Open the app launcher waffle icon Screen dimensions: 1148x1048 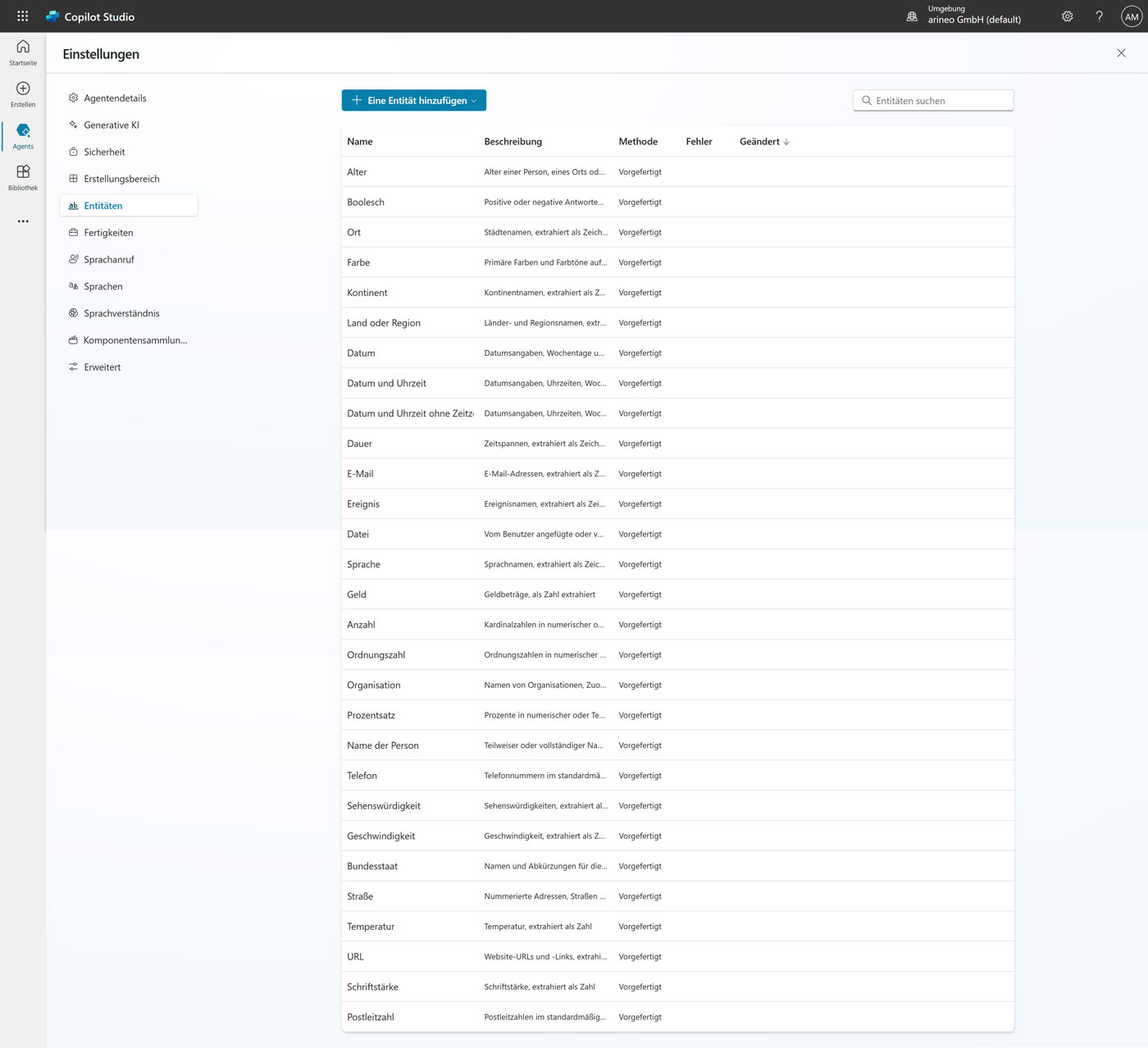click(23, 16)
